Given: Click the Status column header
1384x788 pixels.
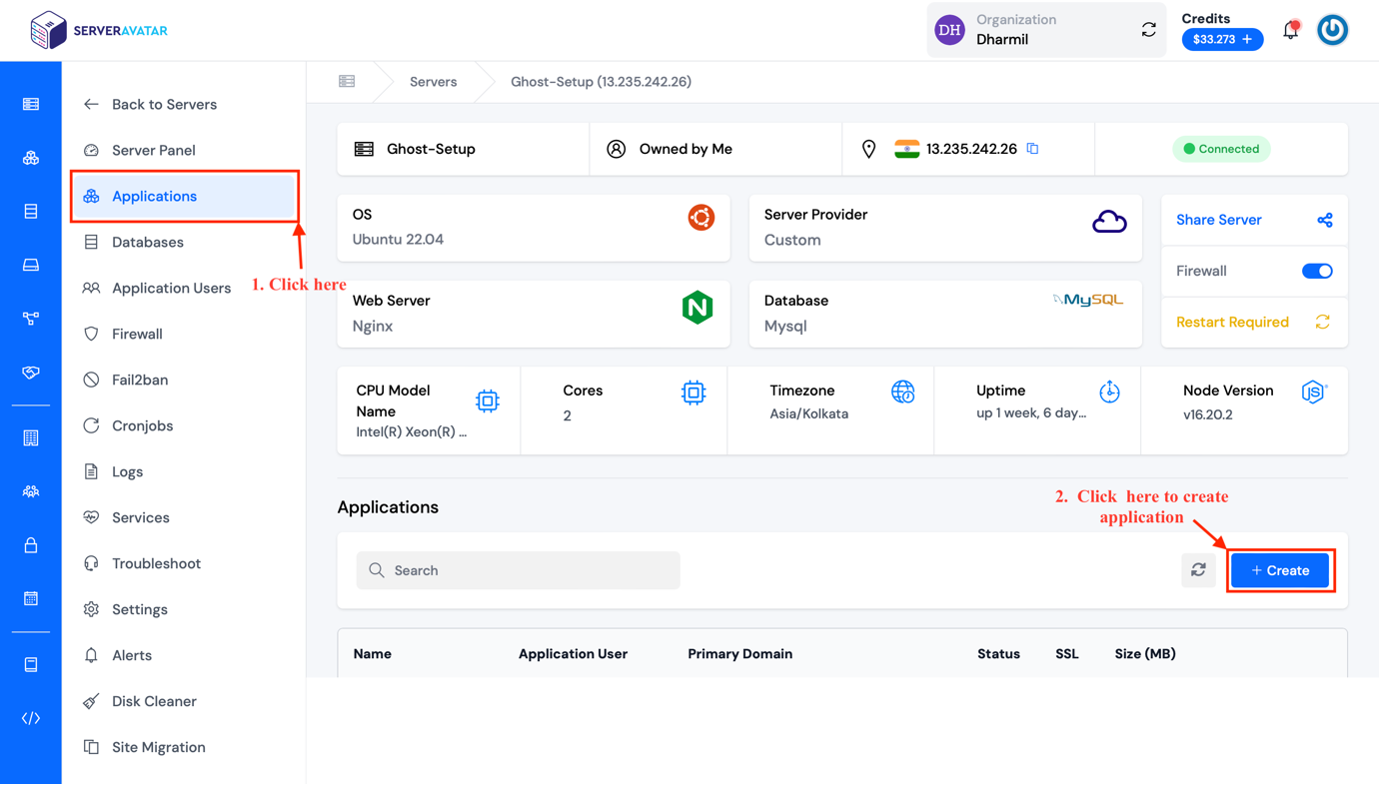Looking at the screenshot, I should (1001, 655).
